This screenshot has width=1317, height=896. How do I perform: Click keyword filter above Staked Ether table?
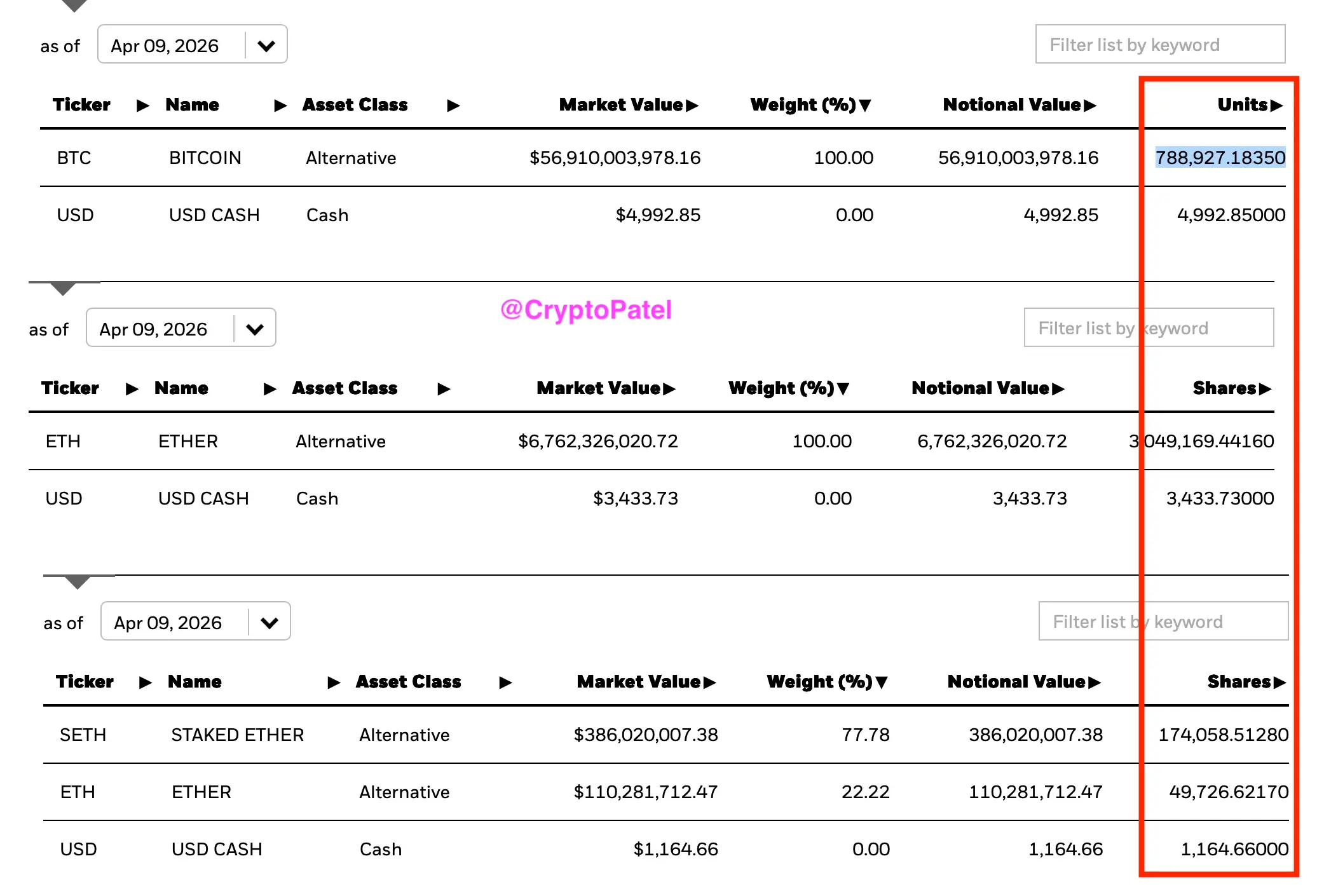1163,621
